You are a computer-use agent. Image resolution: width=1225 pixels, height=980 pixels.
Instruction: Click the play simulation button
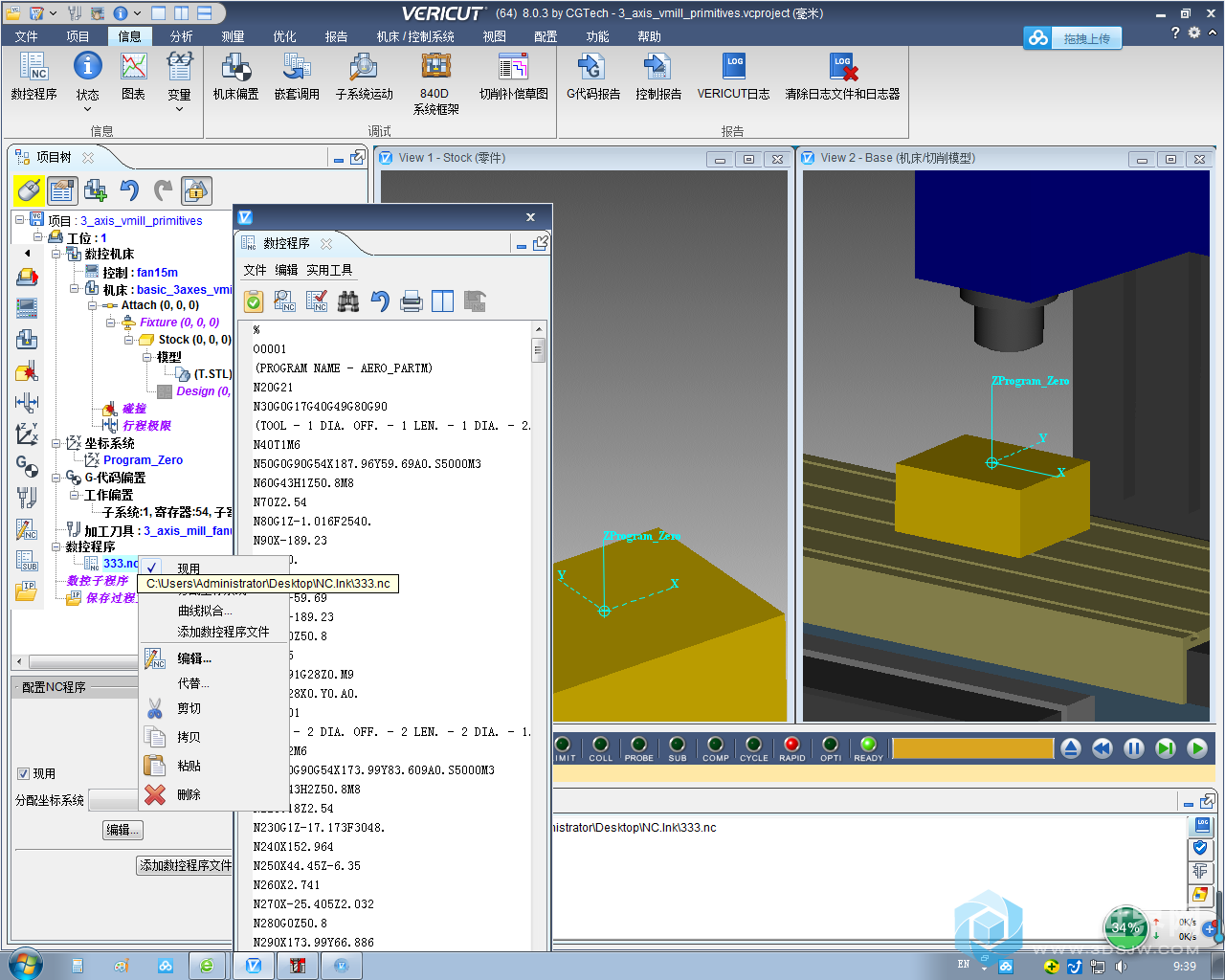click(1197, 748)
